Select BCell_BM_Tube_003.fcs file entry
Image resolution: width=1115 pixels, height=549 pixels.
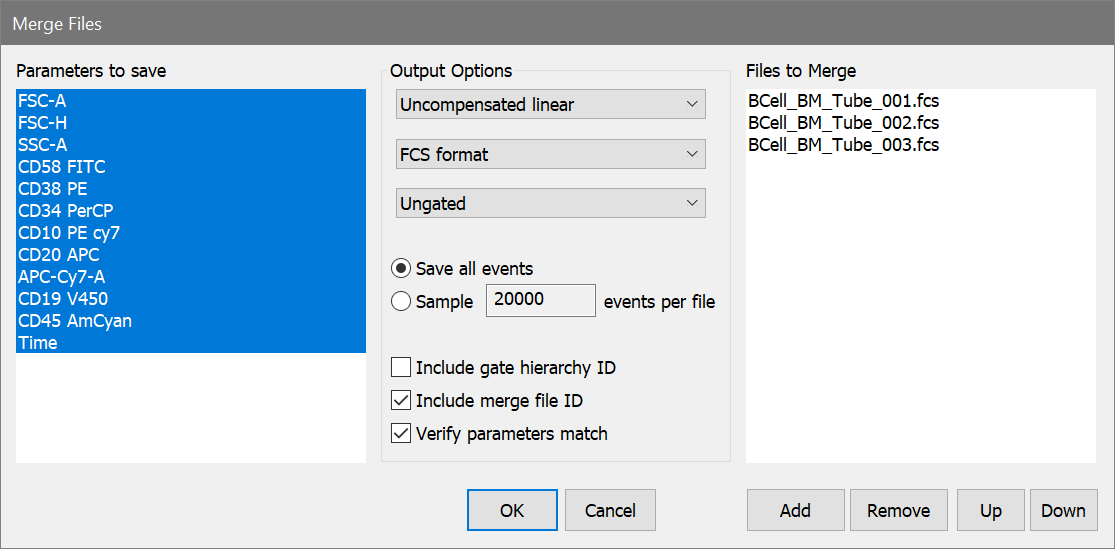(x=843, y=145)
